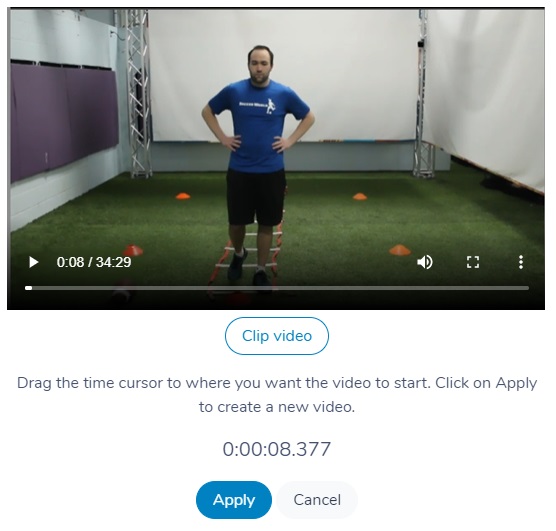Seek to one quarter of the video timeline

pyautogui.click(x=151, y=288)
